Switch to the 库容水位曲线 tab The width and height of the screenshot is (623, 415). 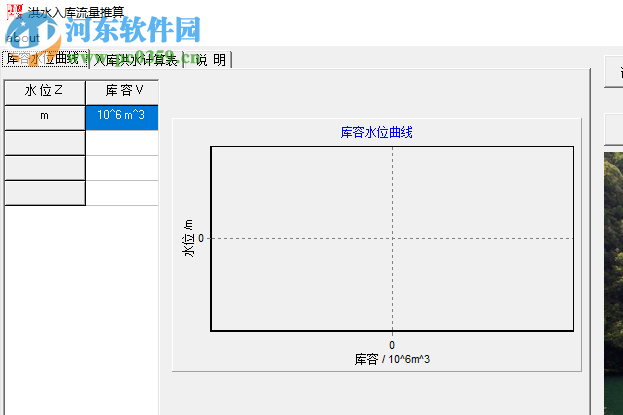[x=45, y=59]
